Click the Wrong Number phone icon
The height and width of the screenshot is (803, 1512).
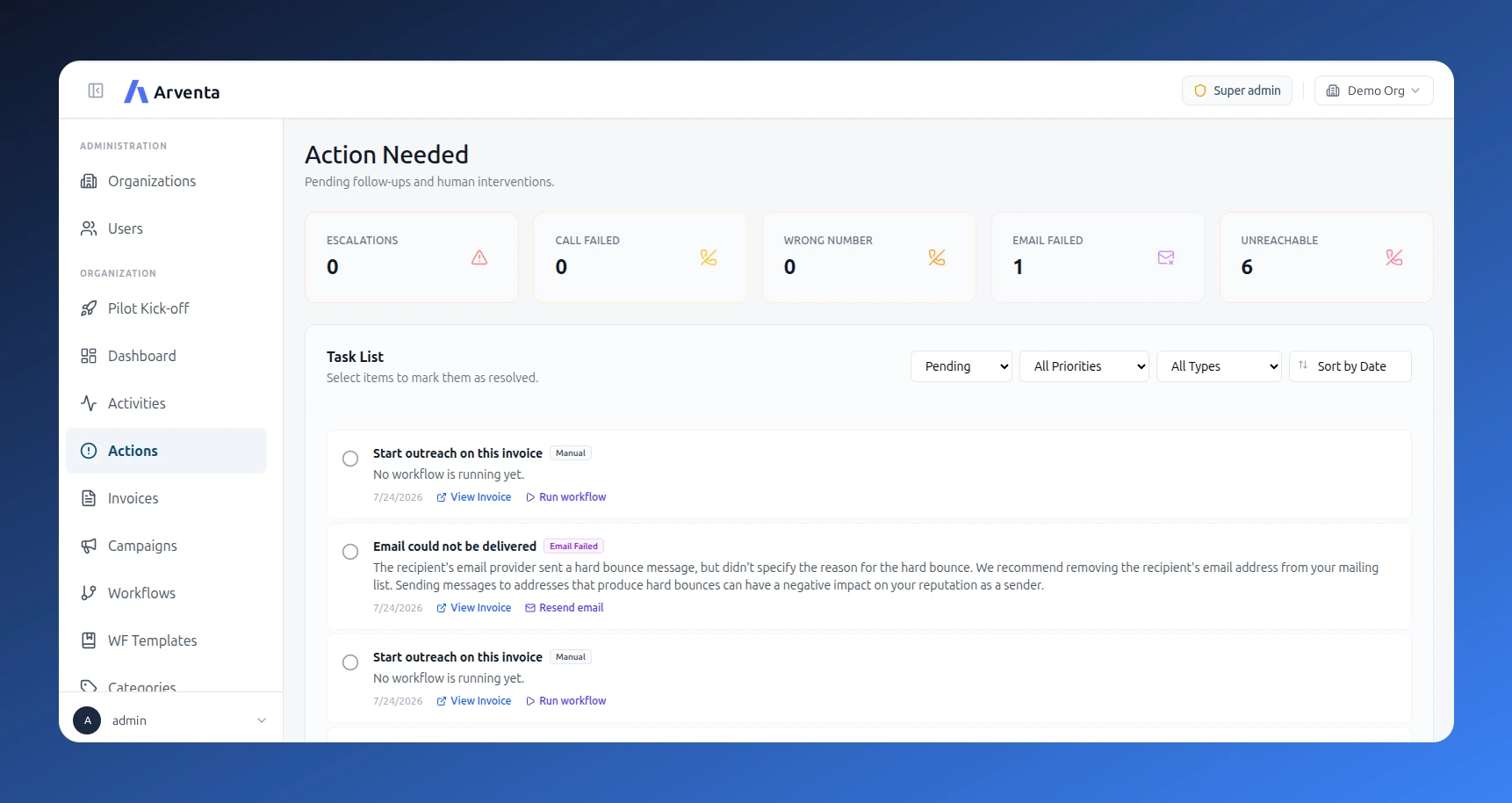pos(937,257)
